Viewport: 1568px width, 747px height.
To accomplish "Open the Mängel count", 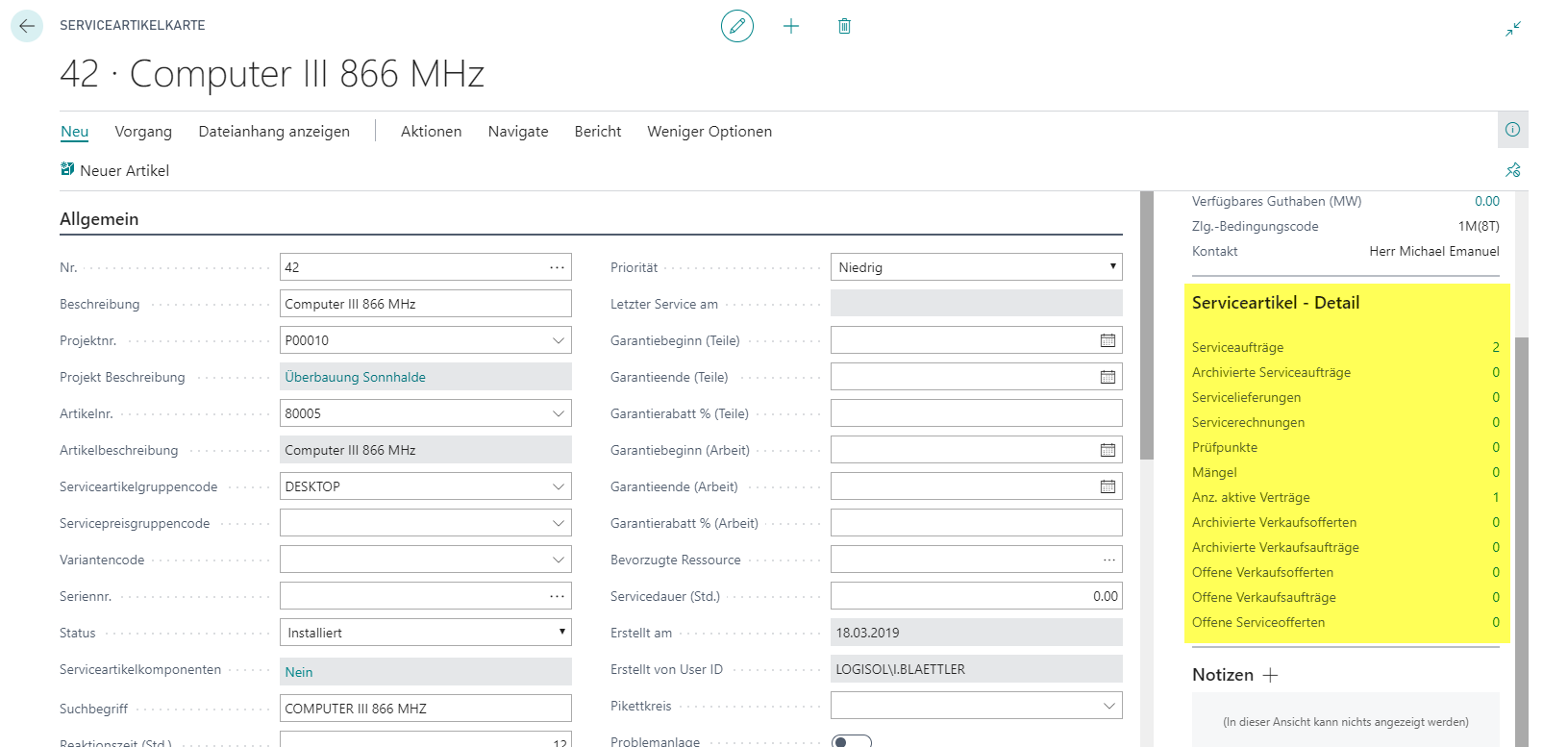I will 1496,472.
